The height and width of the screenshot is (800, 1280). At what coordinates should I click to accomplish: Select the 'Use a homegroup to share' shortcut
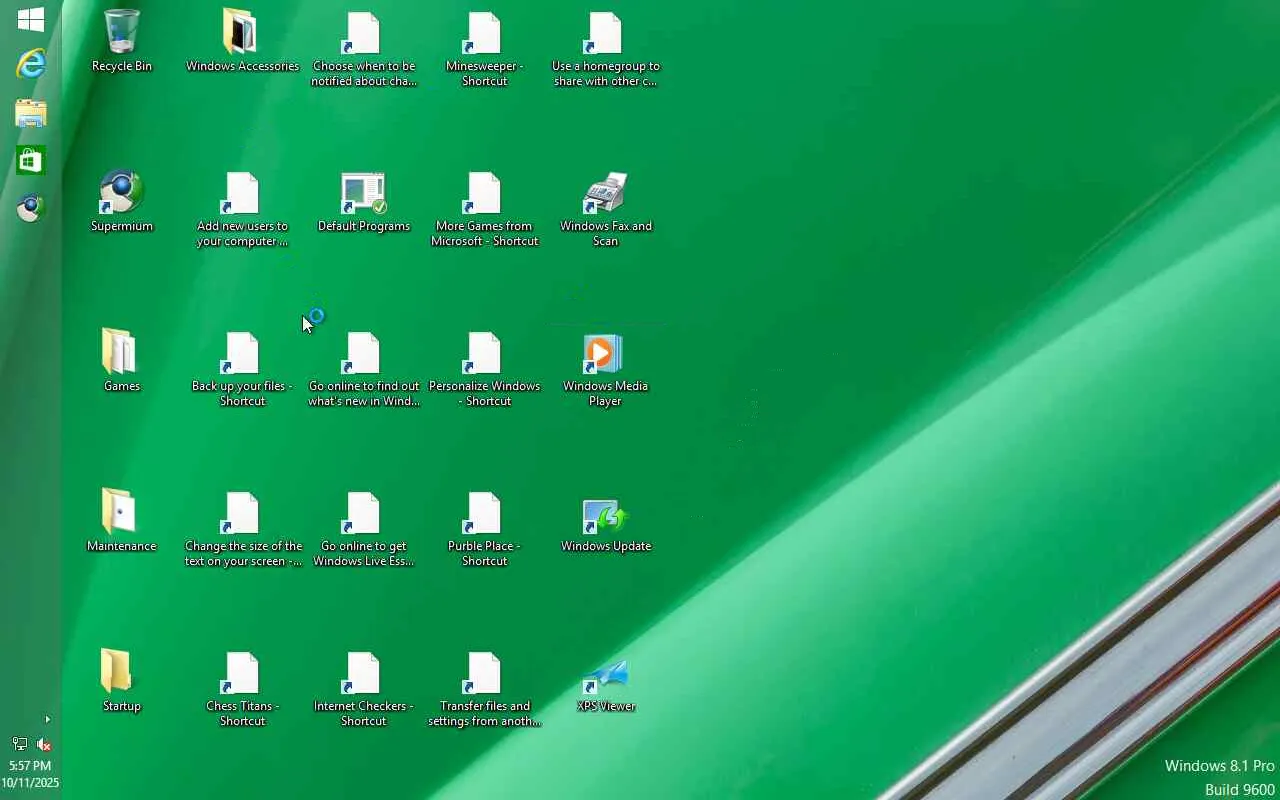[x=605, y=49]
